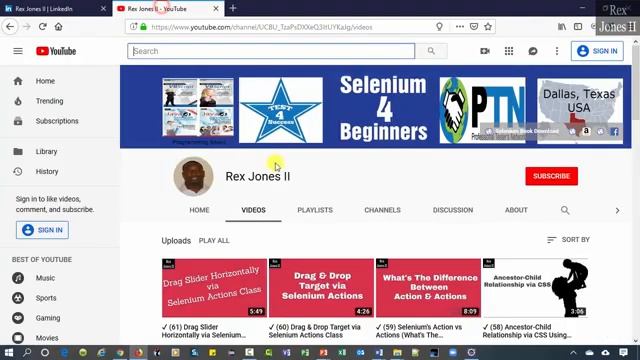Click the browser Home button
Screen dimensions: 640x360
(58, 27)
